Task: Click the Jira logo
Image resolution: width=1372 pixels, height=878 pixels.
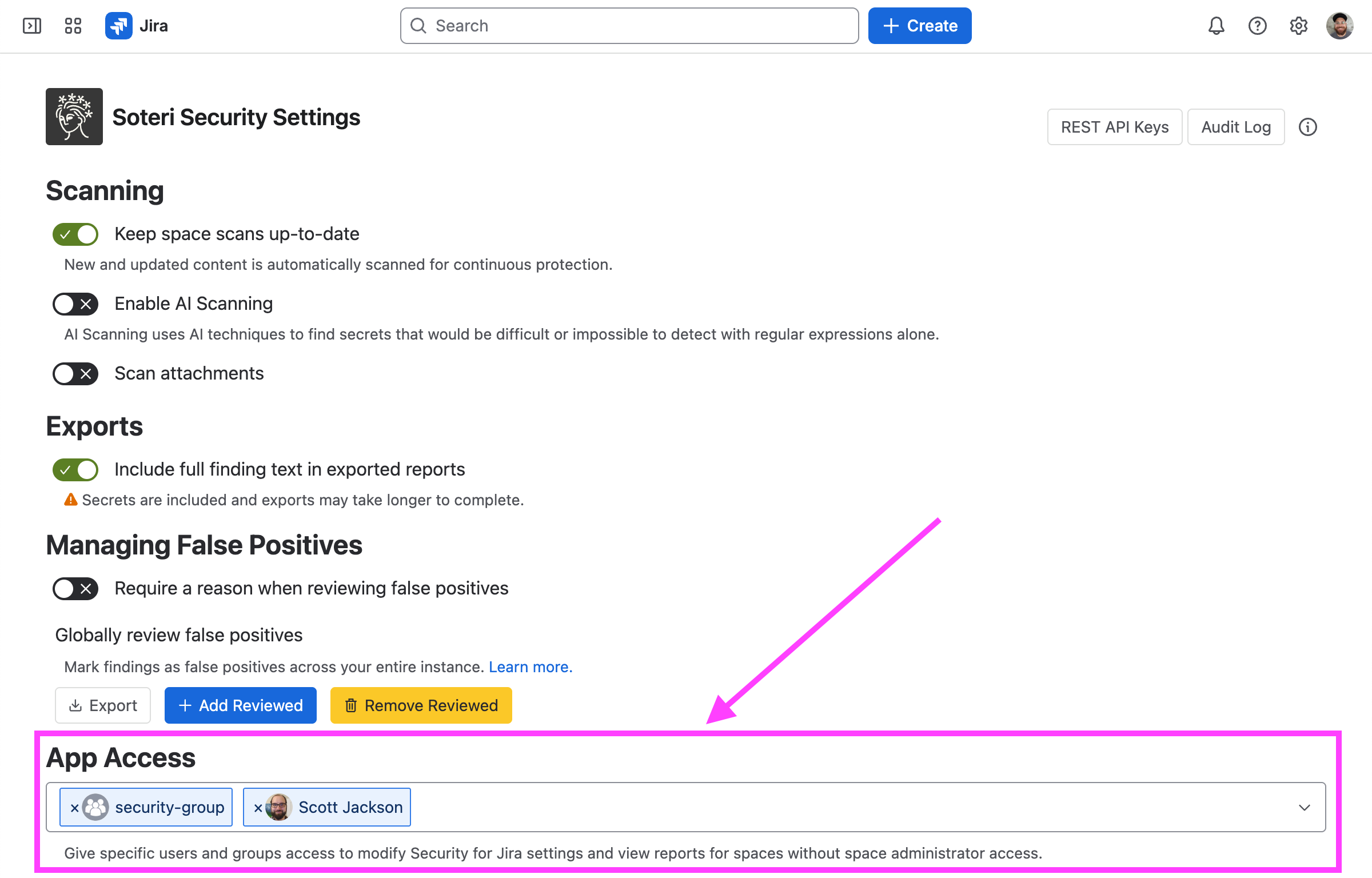Action: click(x=136, y=26)
